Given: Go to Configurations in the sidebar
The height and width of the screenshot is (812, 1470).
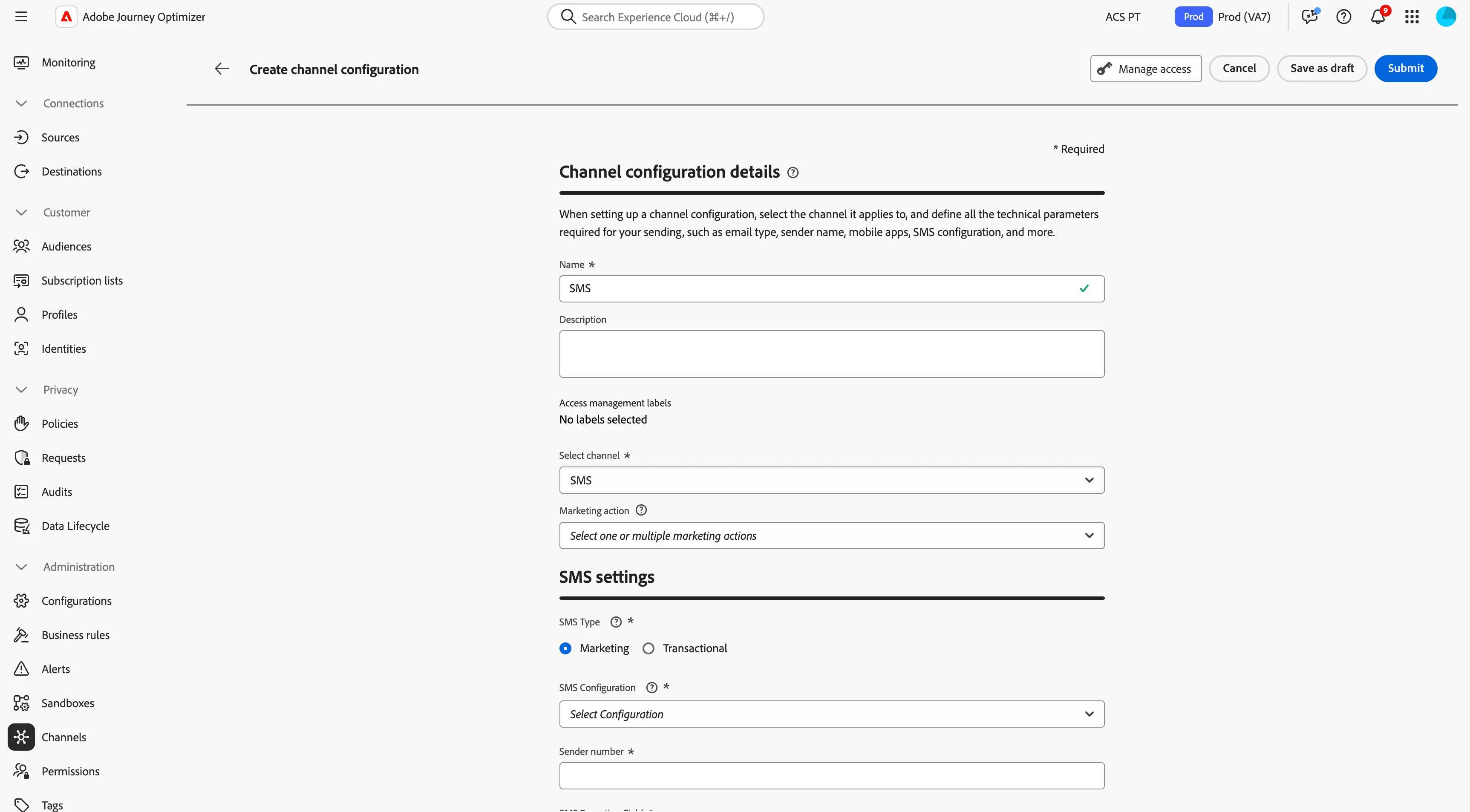Looking at the screenshot, I should (76, 601).
